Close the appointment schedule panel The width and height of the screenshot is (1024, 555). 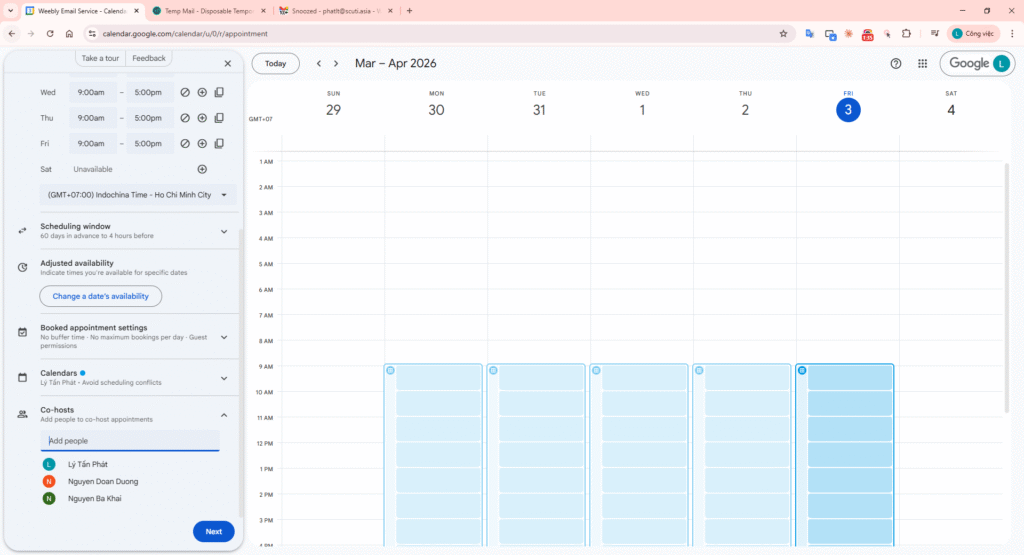[x=227, y=63]
